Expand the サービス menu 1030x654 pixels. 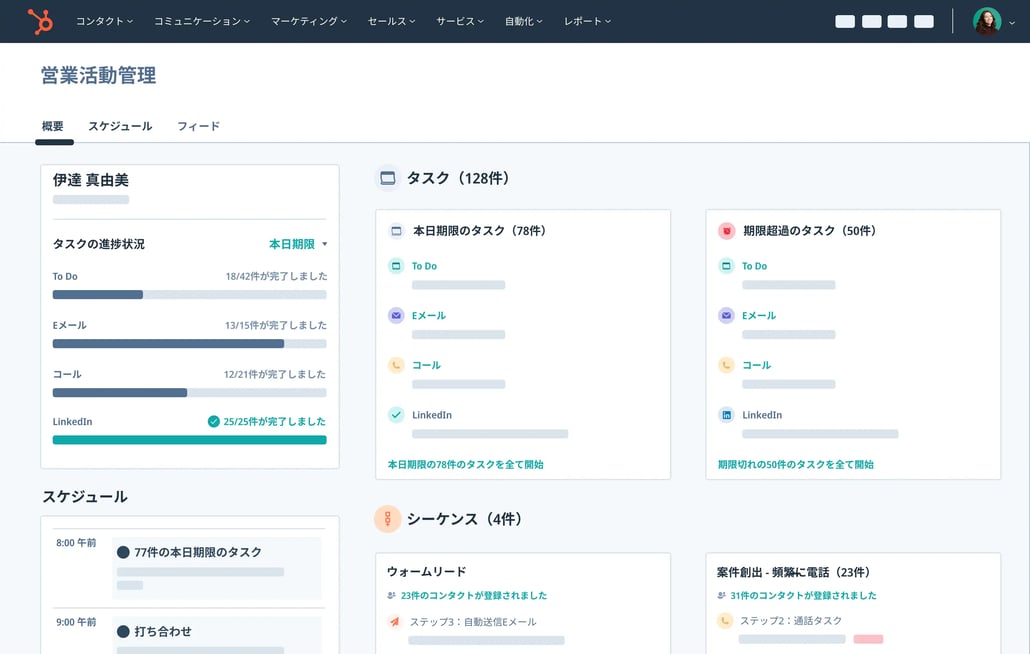pos(460,22)
